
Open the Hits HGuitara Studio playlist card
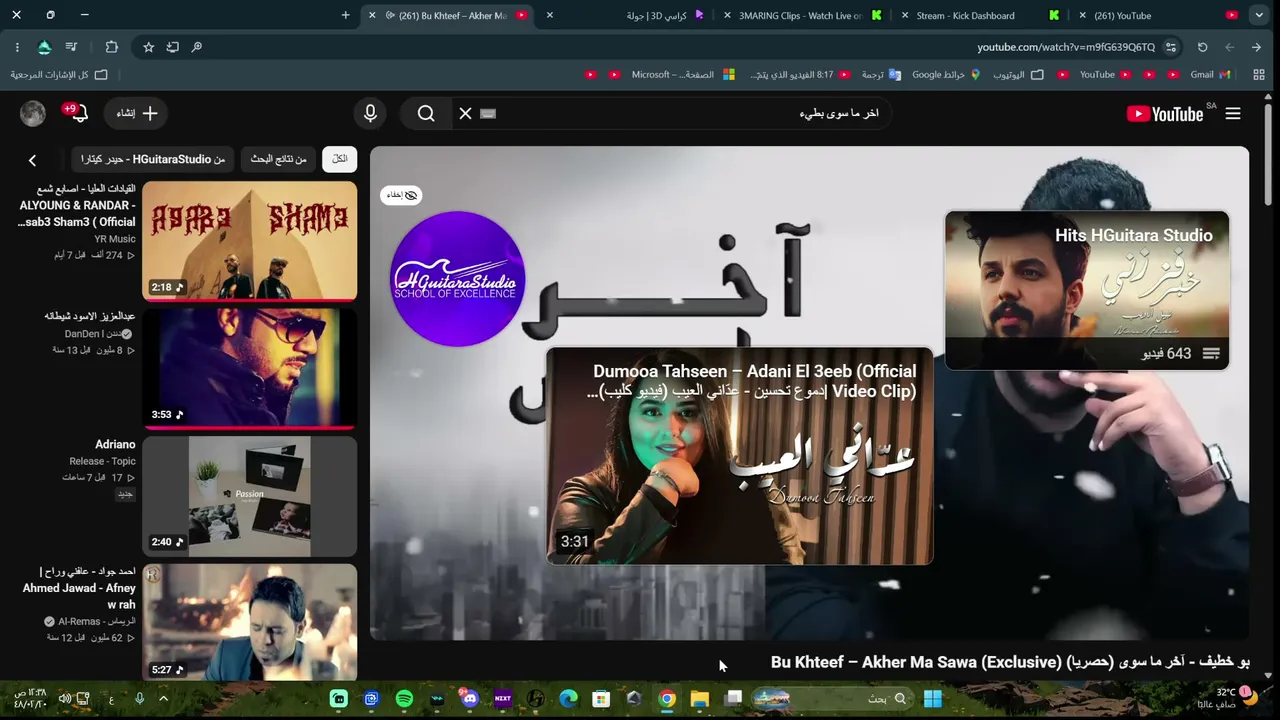[x=1087, y=290]
